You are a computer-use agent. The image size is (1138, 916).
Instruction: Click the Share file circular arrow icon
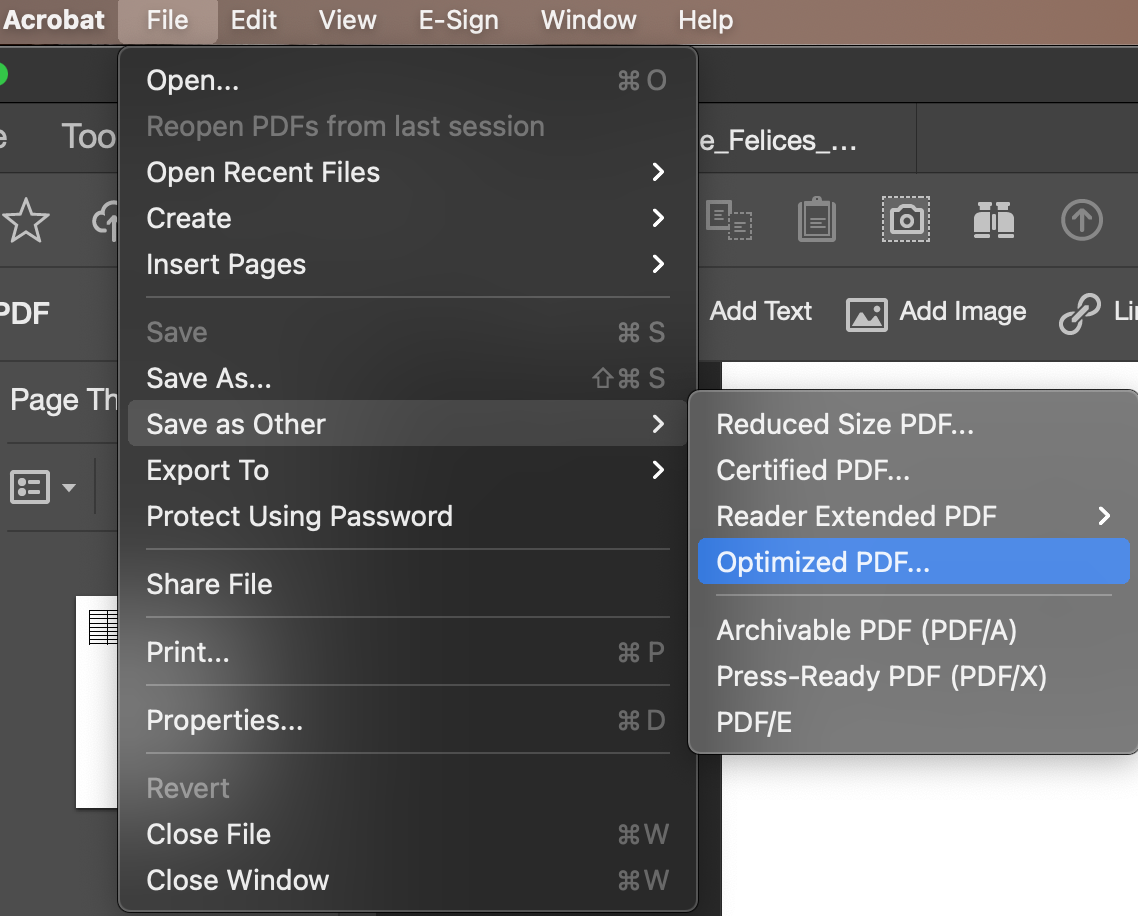point(1081,220)
